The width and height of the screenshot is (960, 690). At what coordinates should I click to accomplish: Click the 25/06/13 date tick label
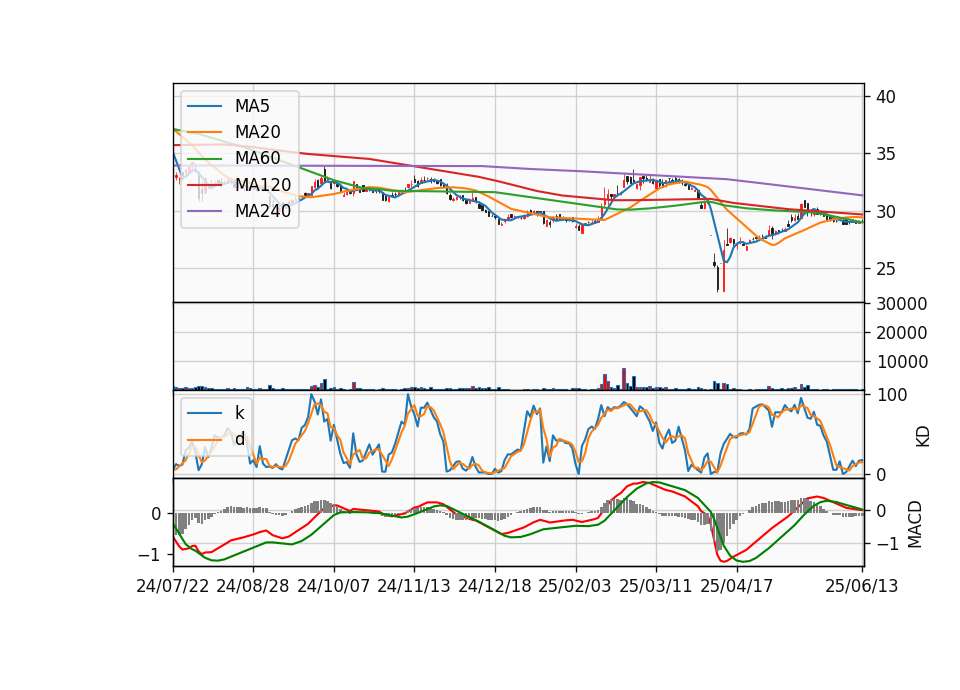pos(861,586)
